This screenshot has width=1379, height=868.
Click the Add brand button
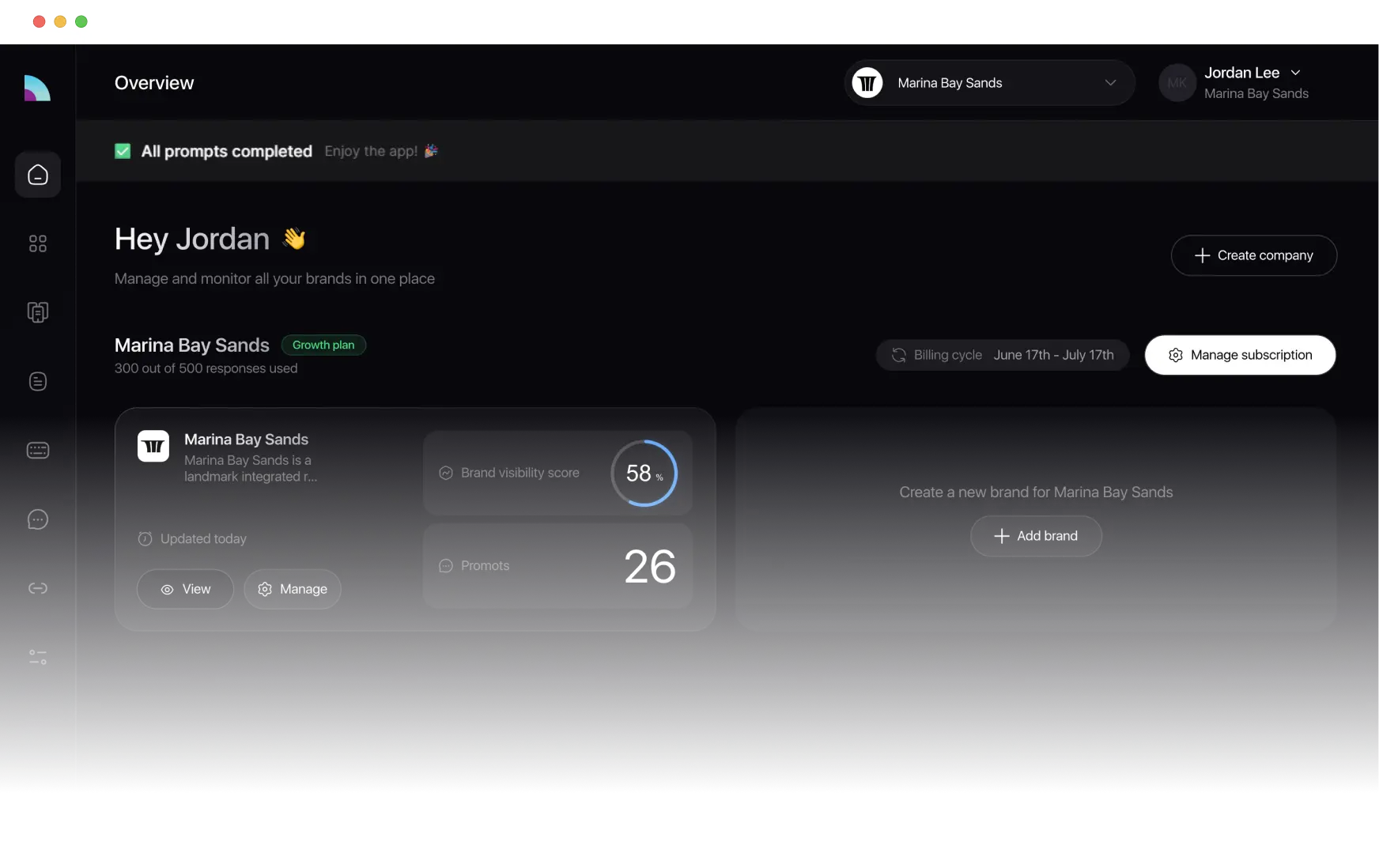point(1036,536)
